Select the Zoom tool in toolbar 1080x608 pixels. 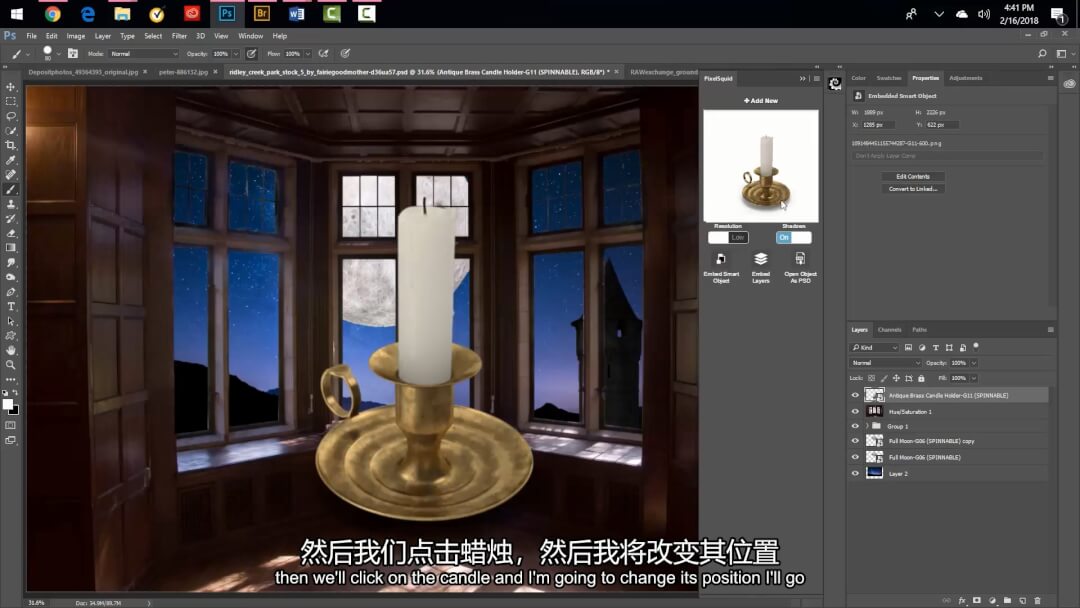pos(11,365)
